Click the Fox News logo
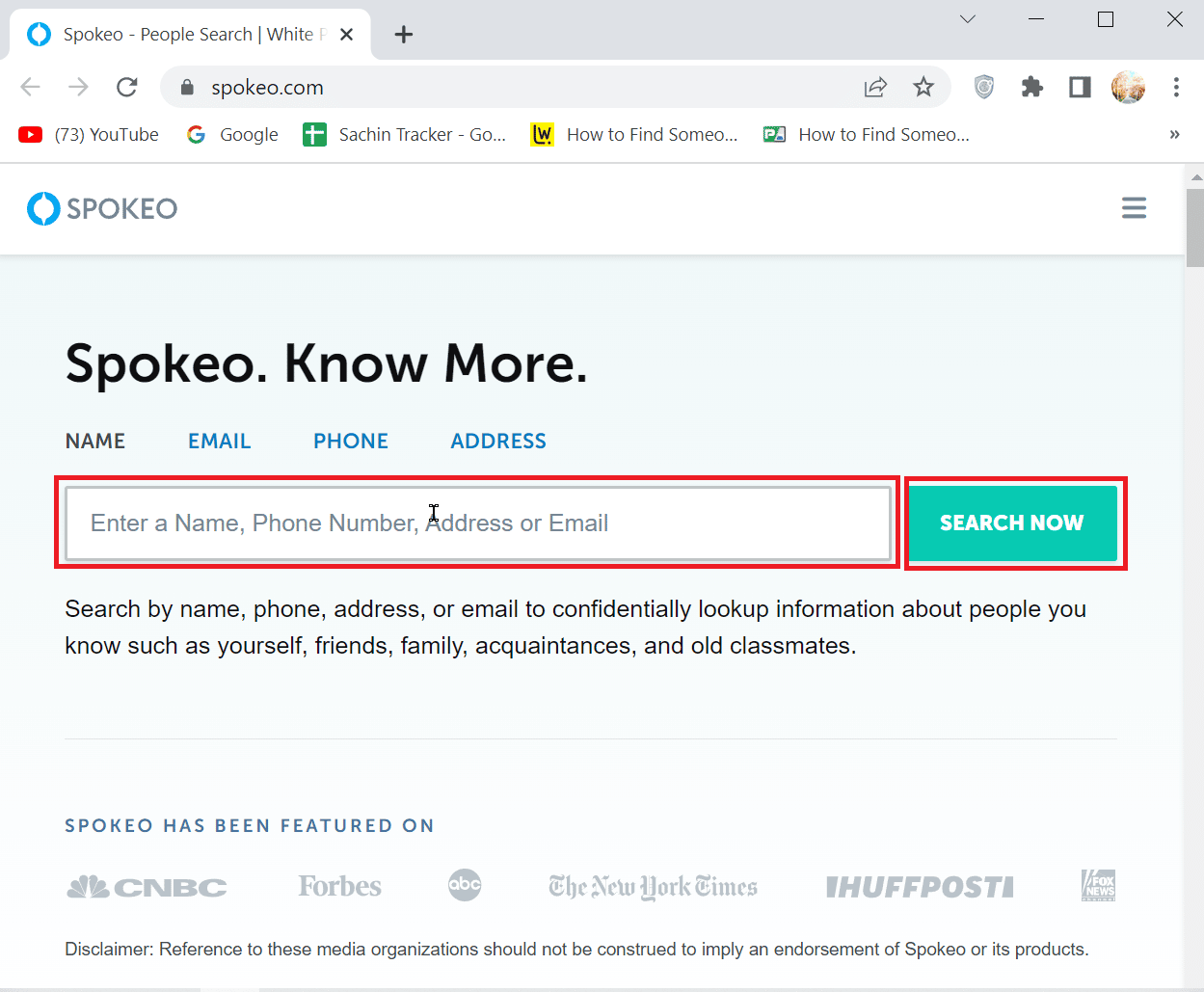1204x992 pixels. [1099, 885]
